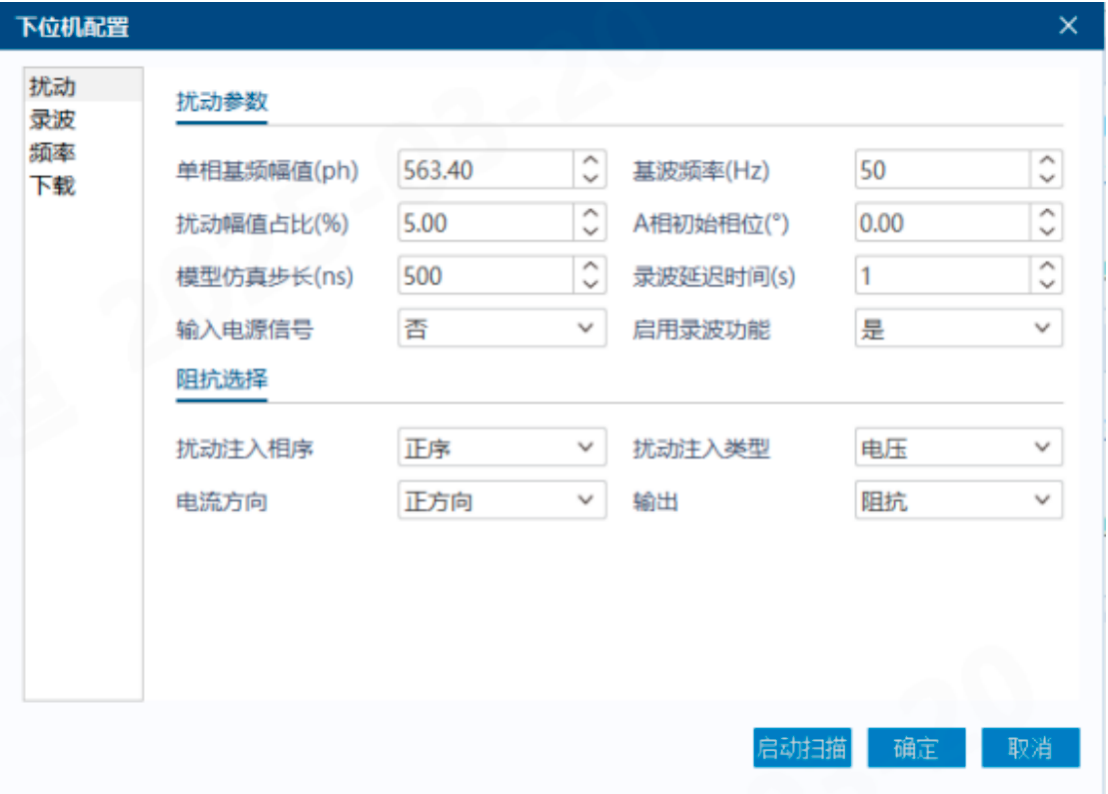Click the 单相基频幅值 input field
This screenshot has width=1108, height=794.
tap(485, 170)
